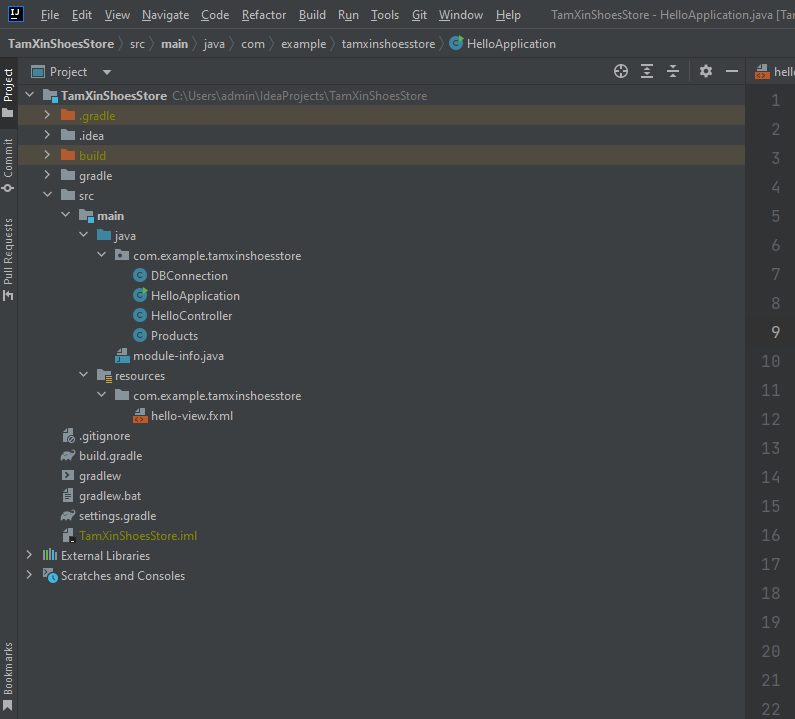
Task: Open the Bookmarks tool window
Action: 8,676
